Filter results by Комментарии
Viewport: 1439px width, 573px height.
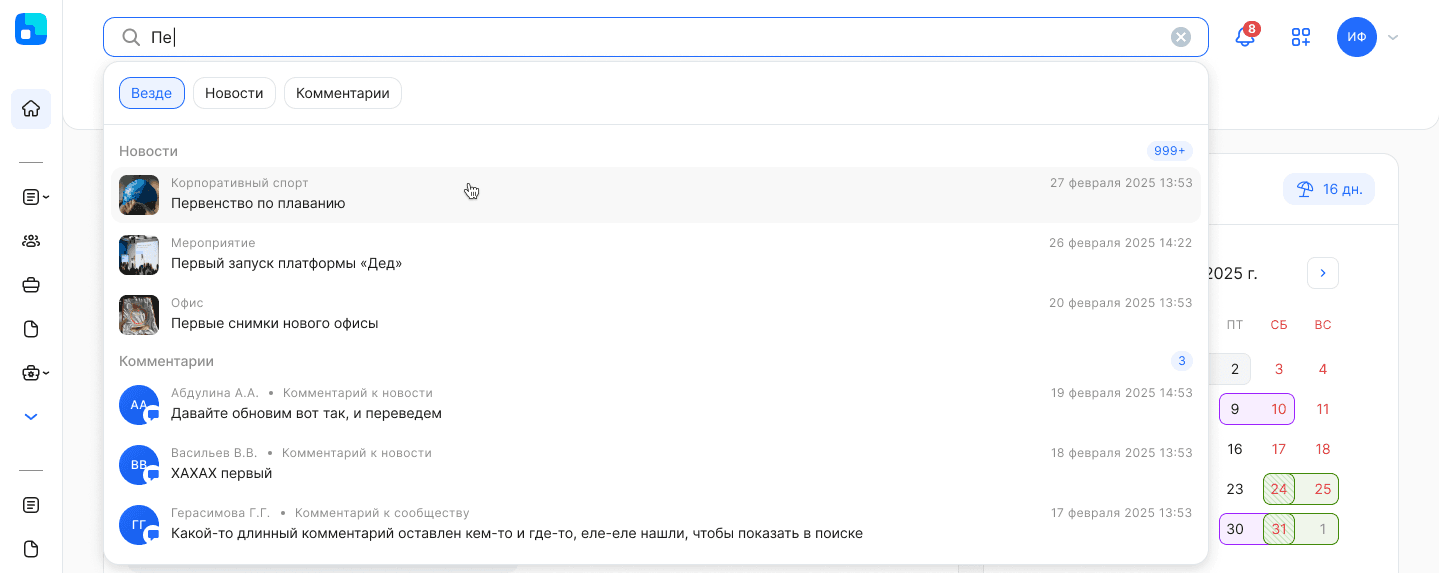343,93
